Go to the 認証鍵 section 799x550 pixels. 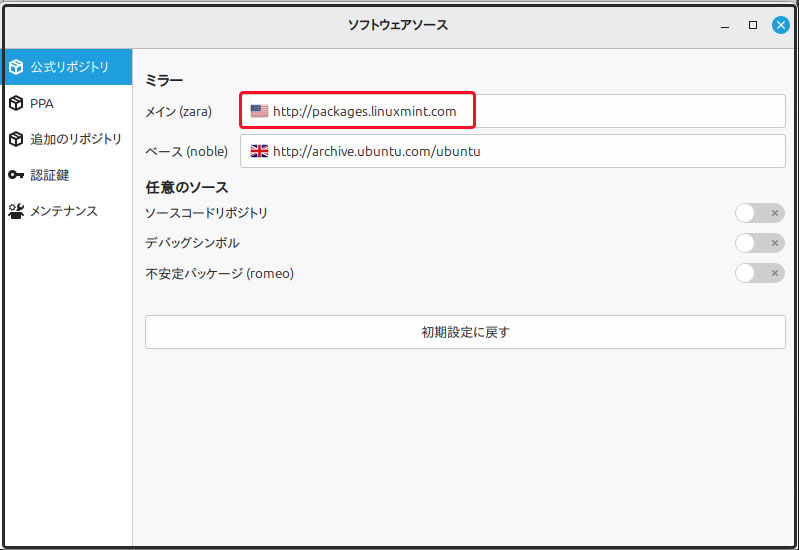click(x=66, y=175)
